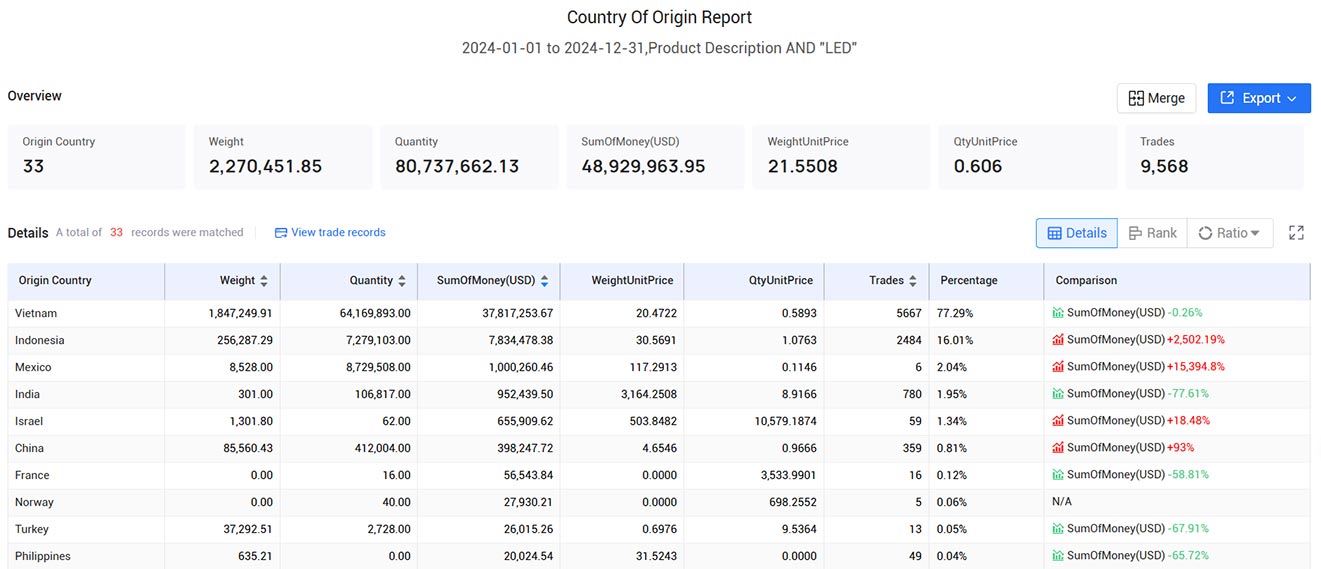Click the Israel comparison chart icon
The width and height of the screenshot is (1321, 569).
[x=1058, y=421]
